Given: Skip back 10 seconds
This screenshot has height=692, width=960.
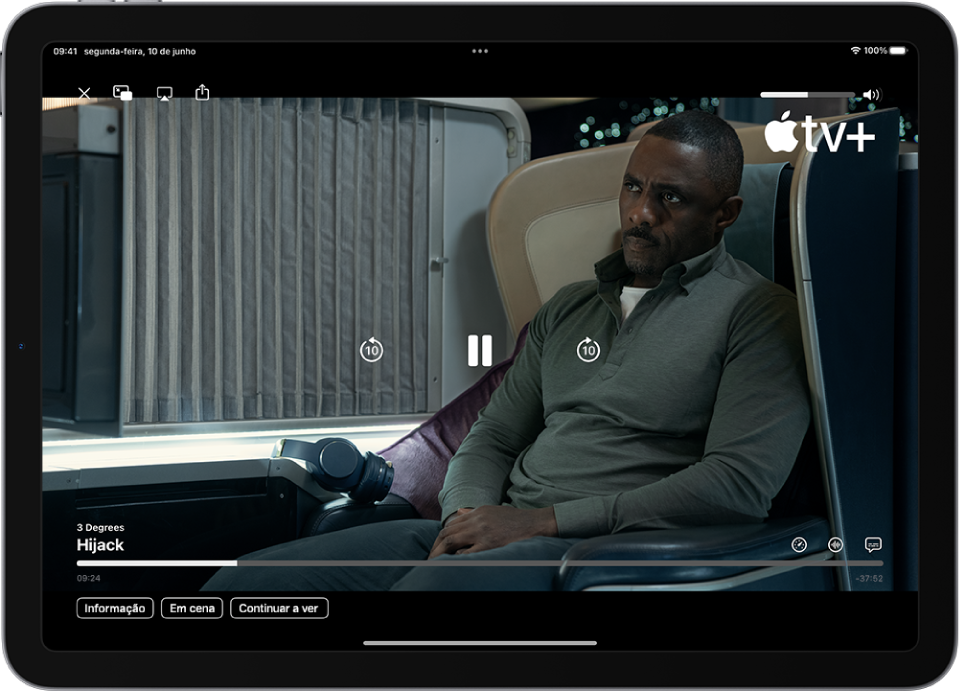Looking at the screenshot, I should pos(371,350).
